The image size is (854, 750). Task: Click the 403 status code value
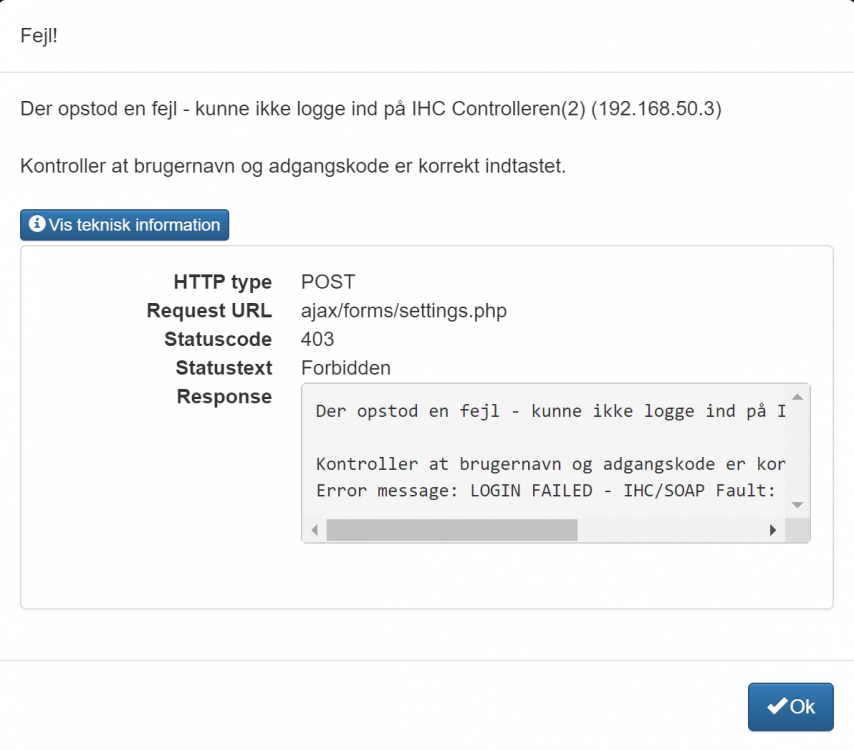[x=317, y=340]
